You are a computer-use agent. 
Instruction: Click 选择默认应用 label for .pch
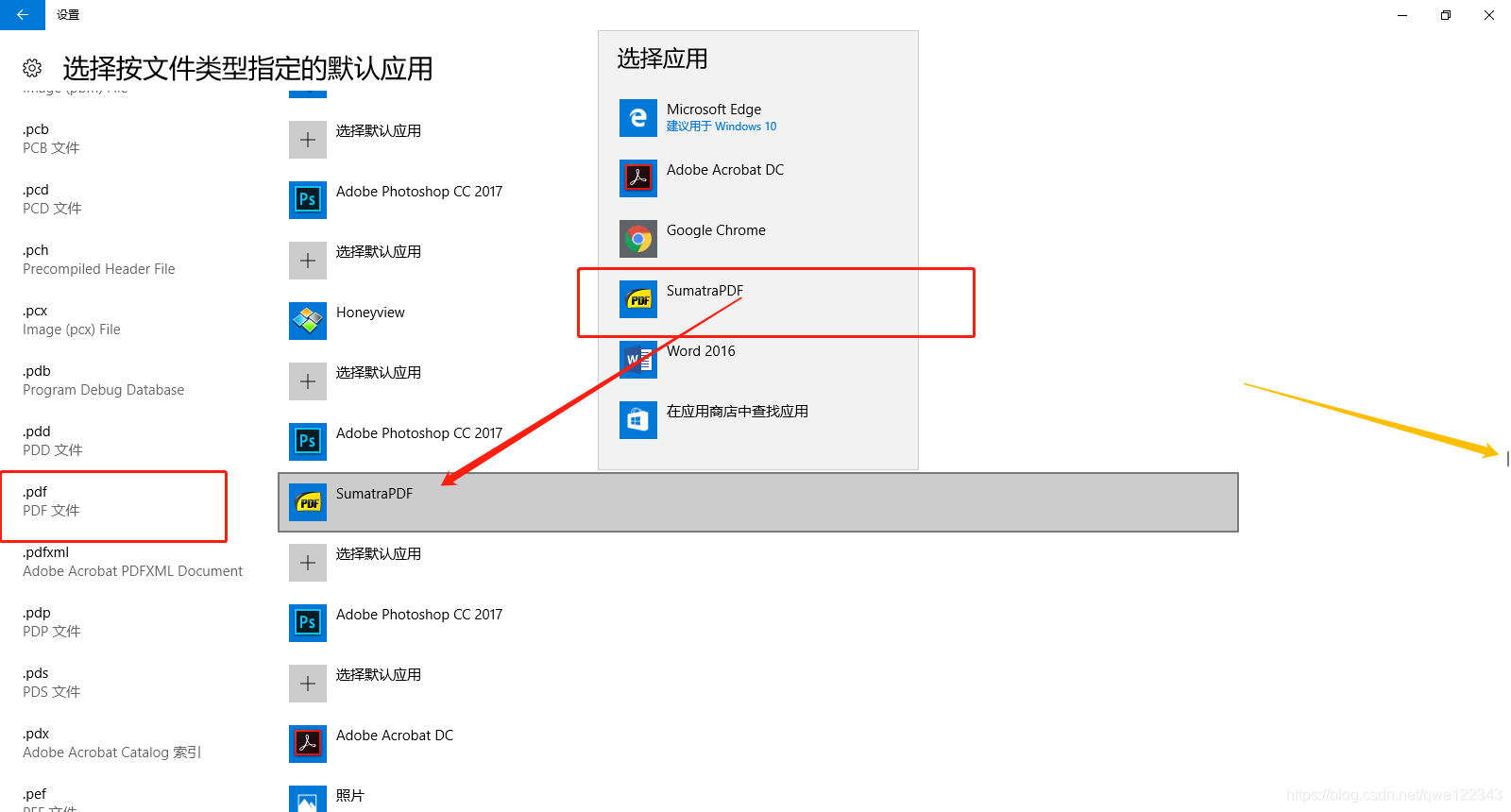coord(379,252)
